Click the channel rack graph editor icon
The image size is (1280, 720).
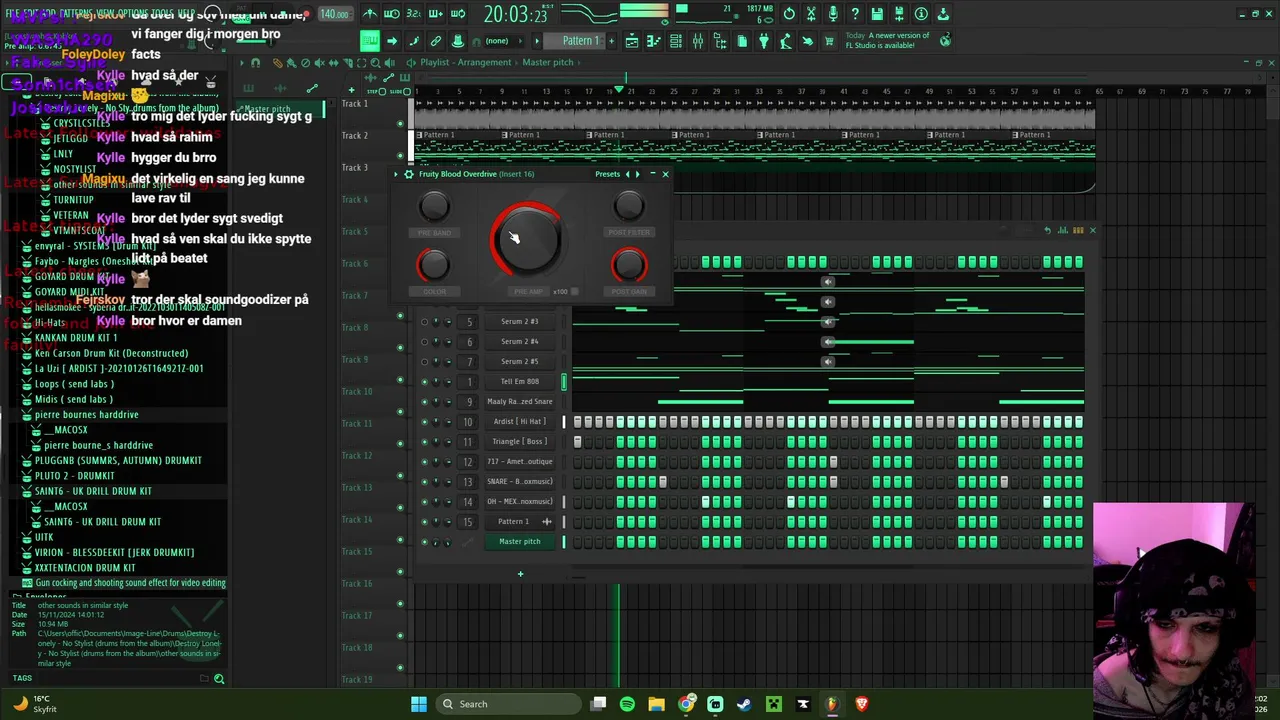point(1062,231)
